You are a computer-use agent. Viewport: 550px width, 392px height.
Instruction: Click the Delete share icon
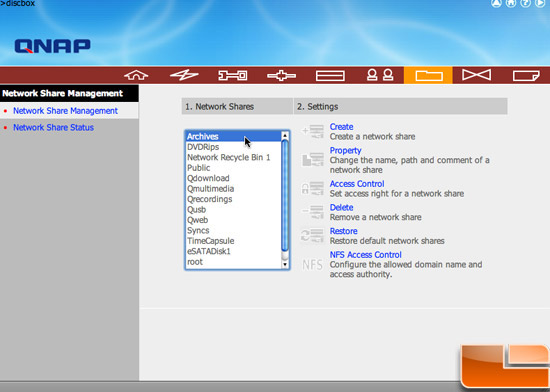(x=313, y=212)
